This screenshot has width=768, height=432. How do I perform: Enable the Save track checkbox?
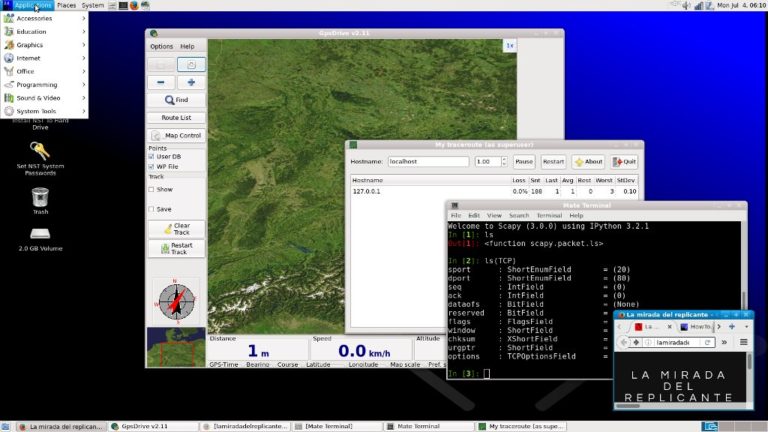point(151,209)
